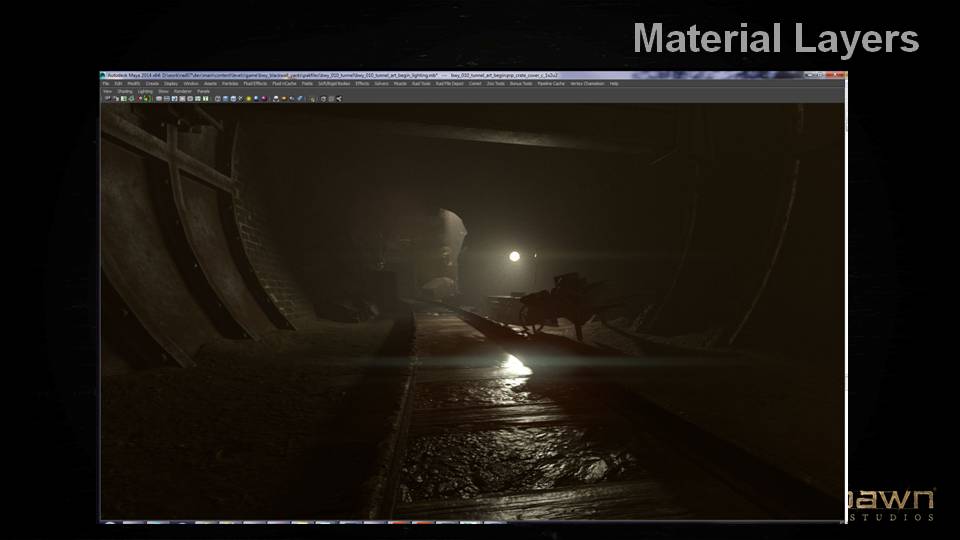Open the Help menu
The width and height of the screenshot is (960, 540).
tap(614, 84)
